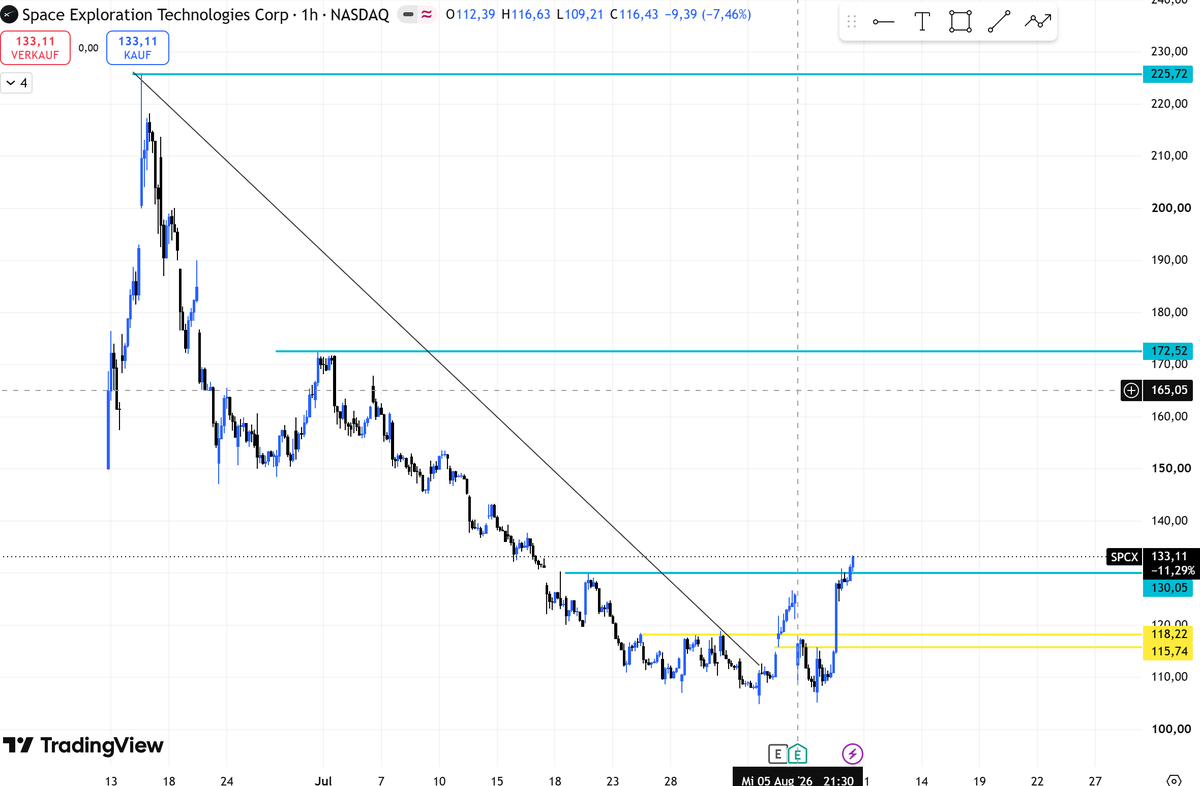Select the Text tool in drawing toolbar
The image size is (1200, 786).
922,22
